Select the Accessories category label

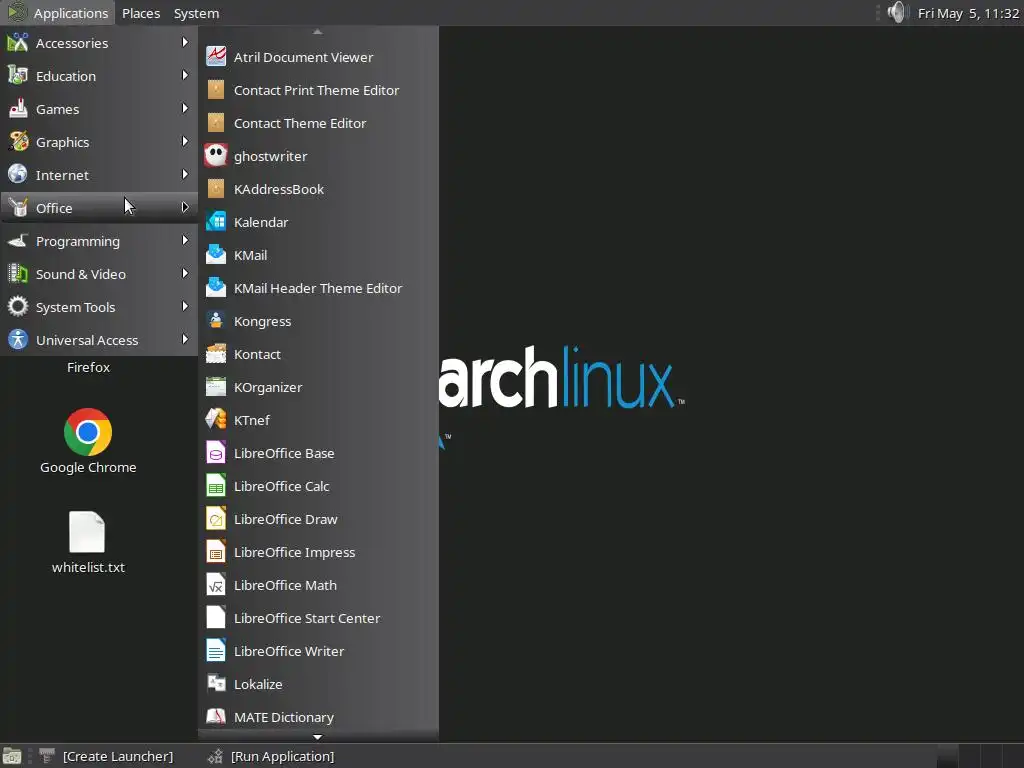point(72,43)
